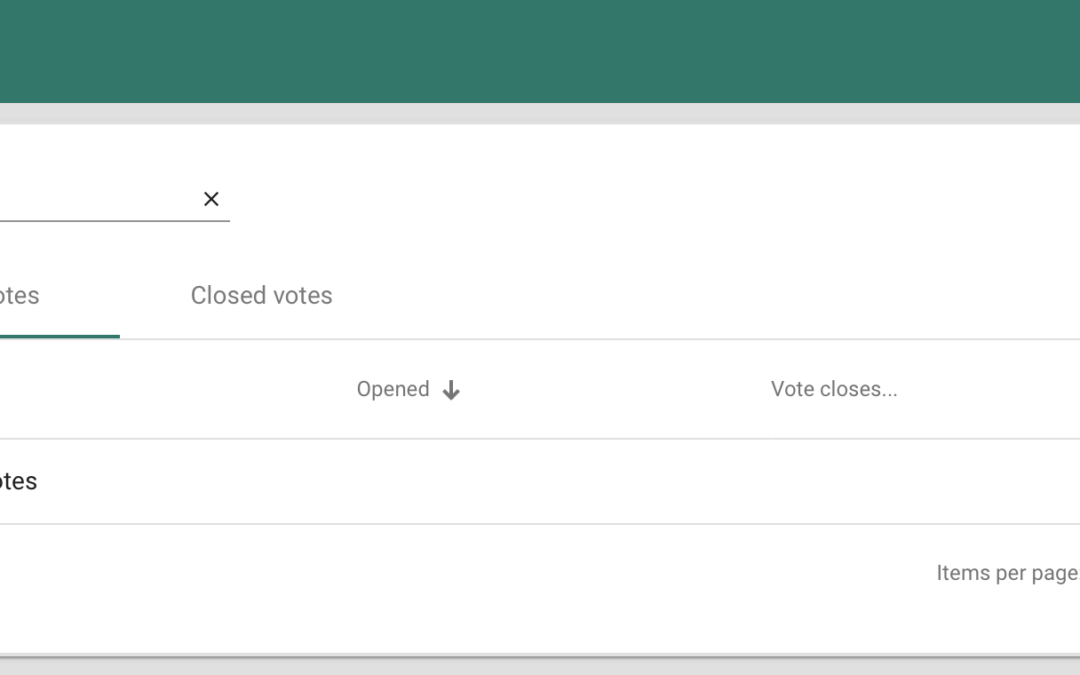
Task: Click the green application header bar
Action: [540, 50]
